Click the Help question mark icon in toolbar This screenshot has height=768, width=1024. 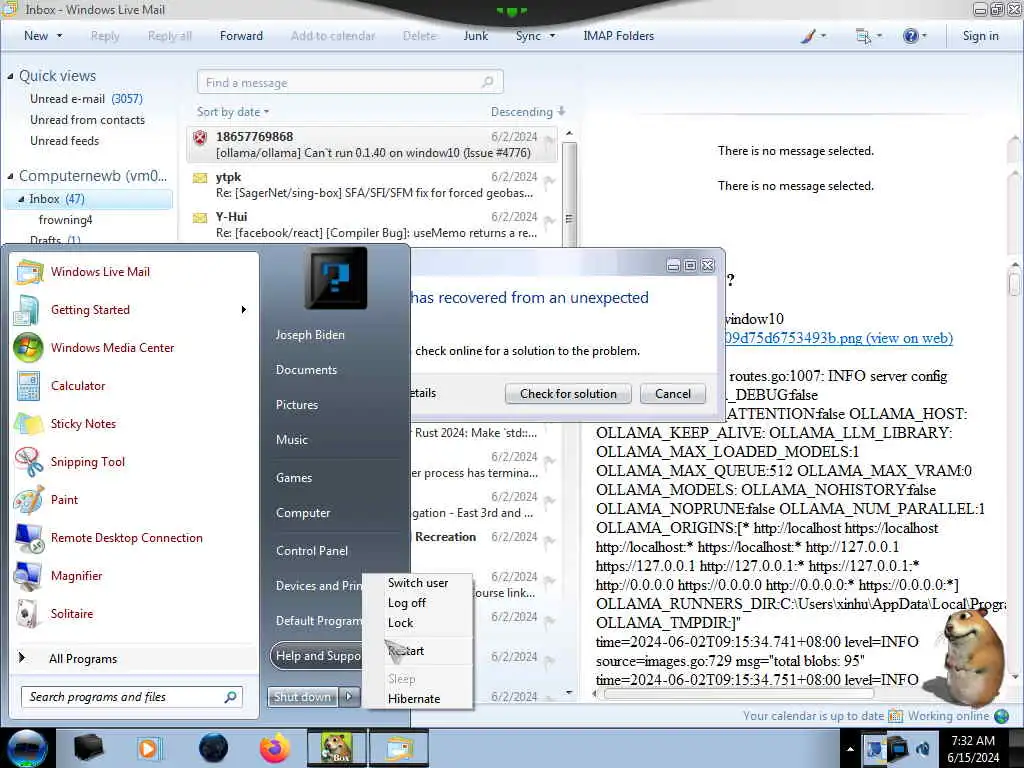(910, 36)
